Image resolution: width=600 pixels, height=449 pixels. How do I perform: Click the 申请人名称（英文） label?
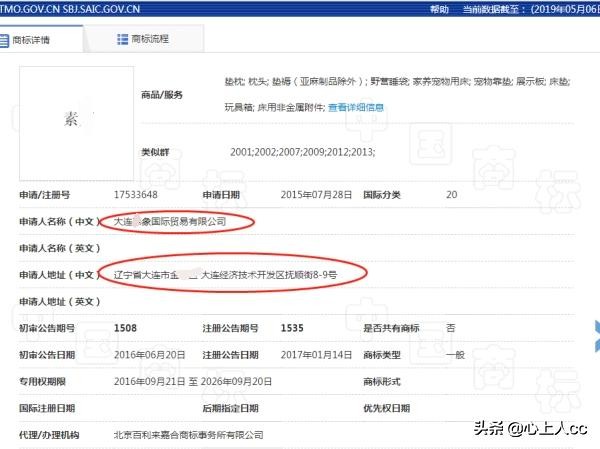[x=60, y=248]
